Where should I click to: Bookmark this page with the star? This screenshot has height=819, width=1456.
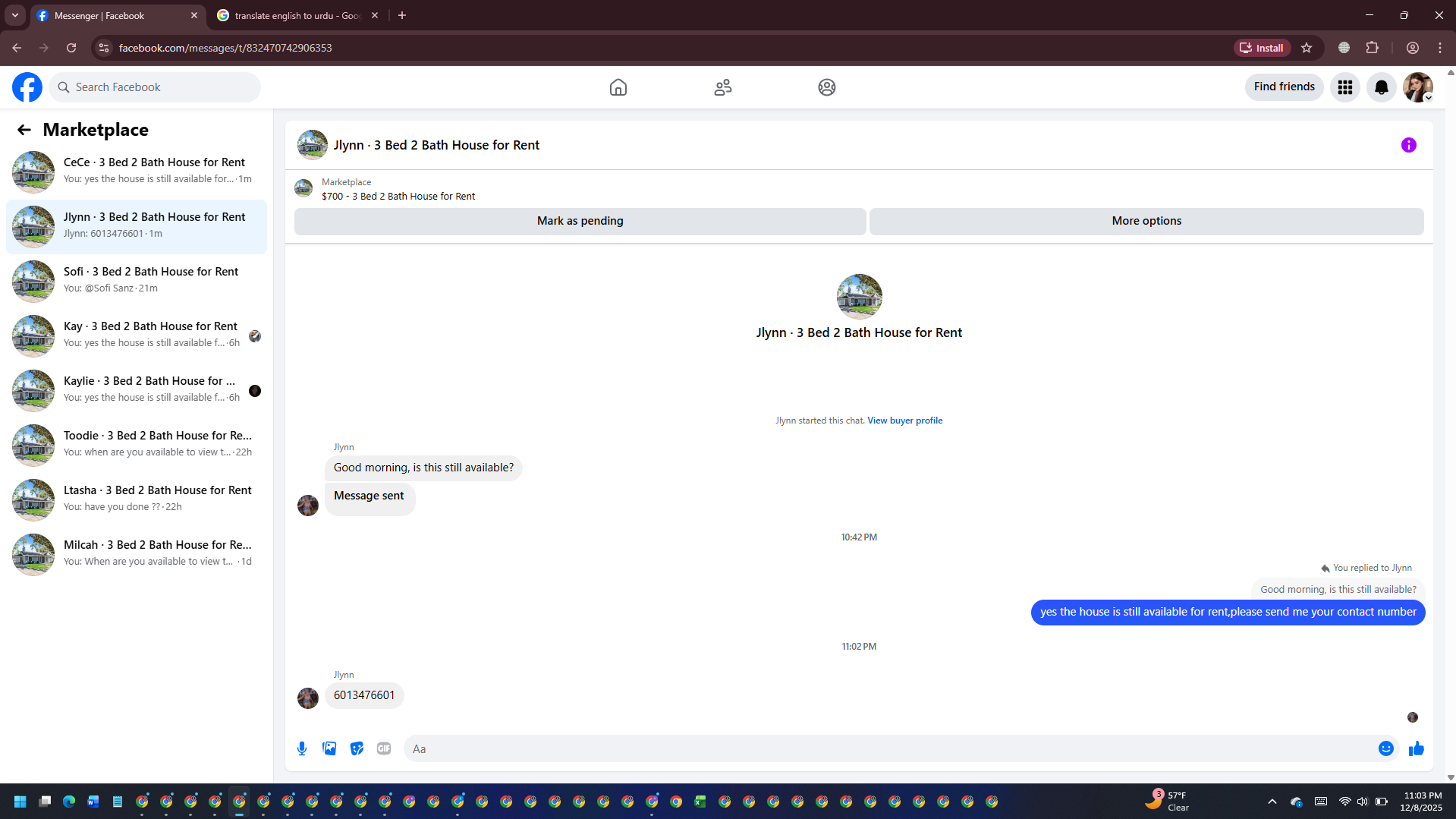pyautogui.click(x=1307, y=48)
